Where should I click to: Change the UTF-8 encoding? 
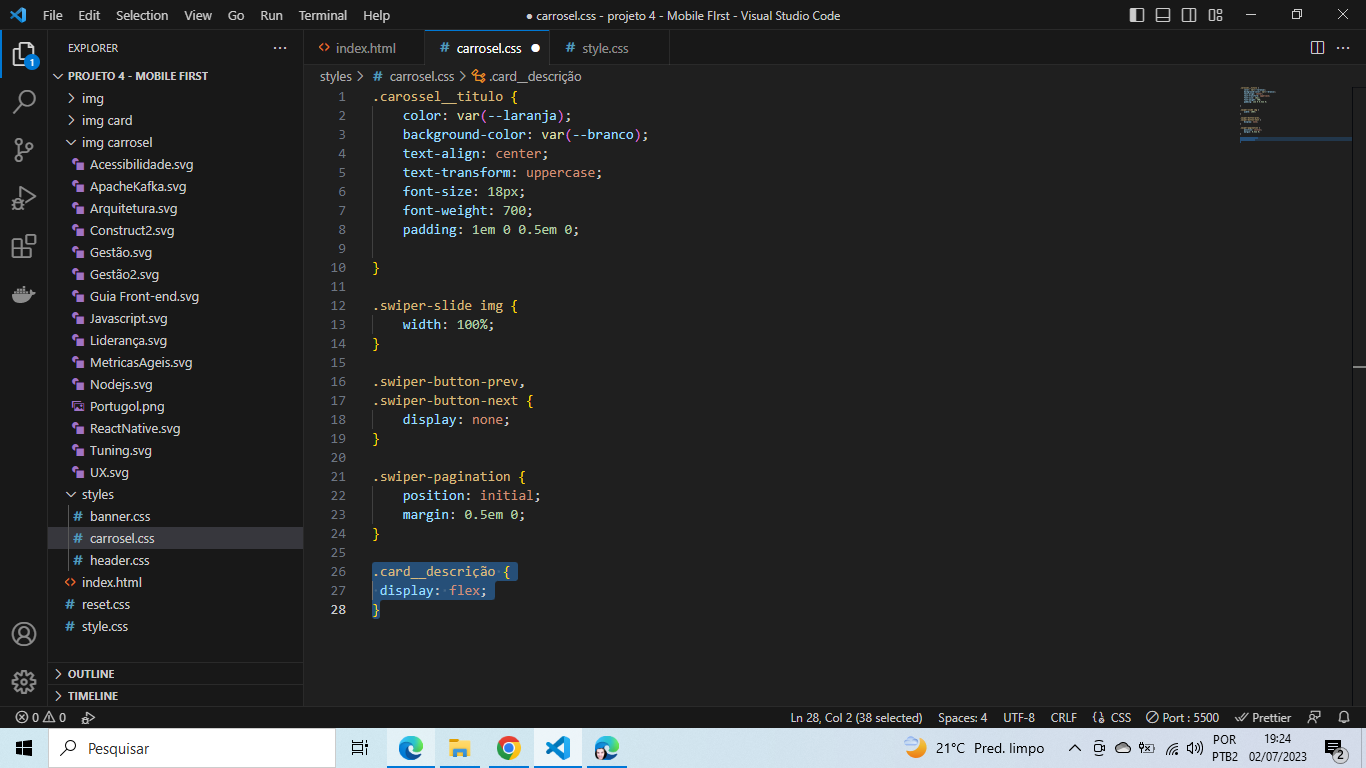pos(1019,717)
